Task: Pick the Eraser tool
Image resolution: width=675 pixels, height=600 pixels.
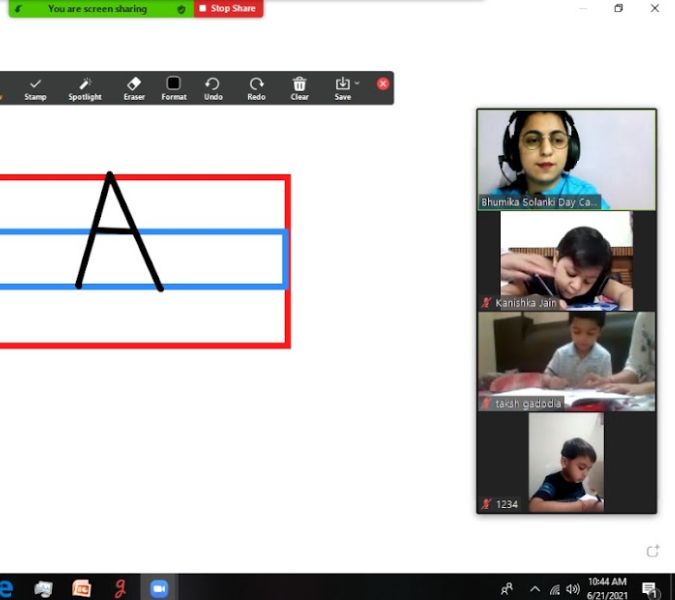Action: (x=134, y=88)
